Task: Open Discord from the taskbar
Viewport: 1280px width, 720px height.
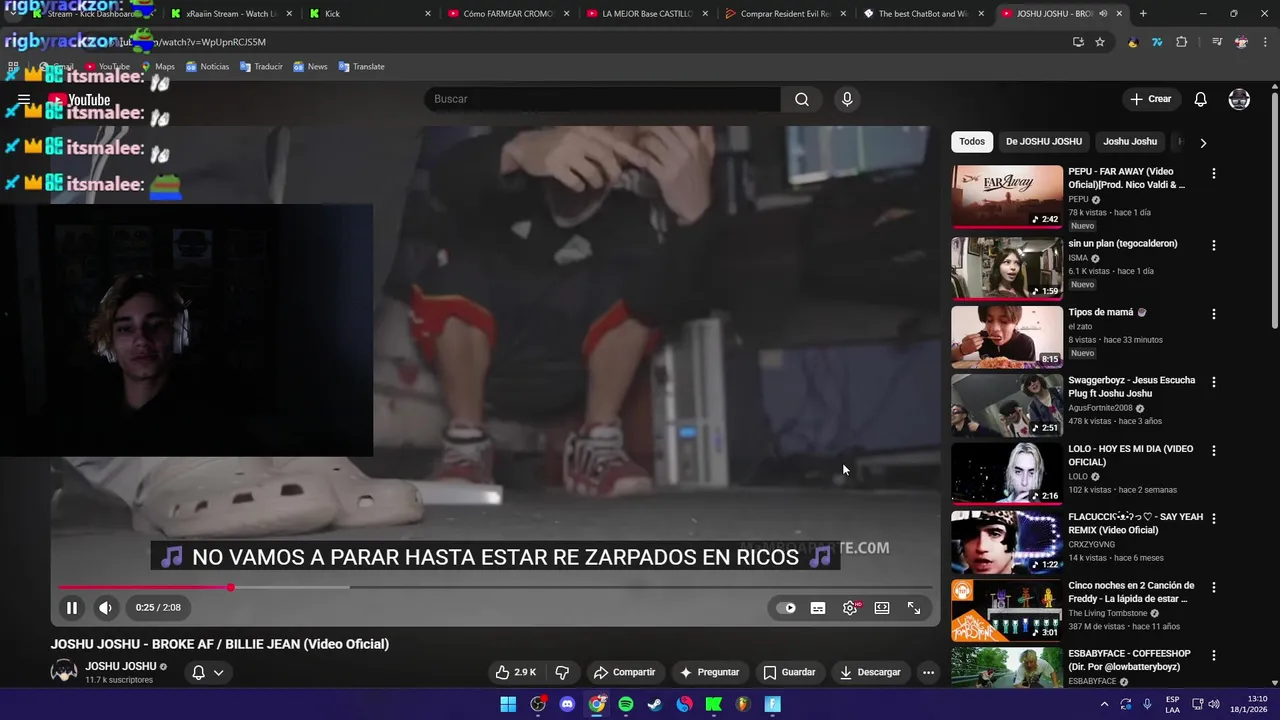Action: coord(567,704)
